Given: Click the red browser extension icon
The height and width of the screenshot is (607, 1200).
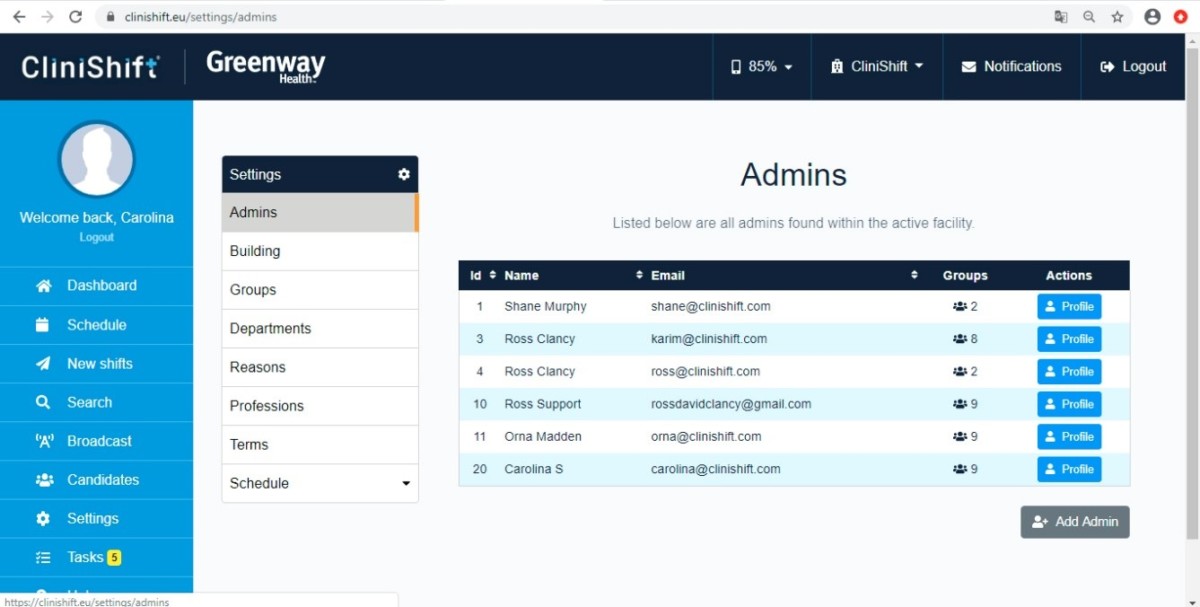Looking at the screenshot, I should tap(1181, 17).
